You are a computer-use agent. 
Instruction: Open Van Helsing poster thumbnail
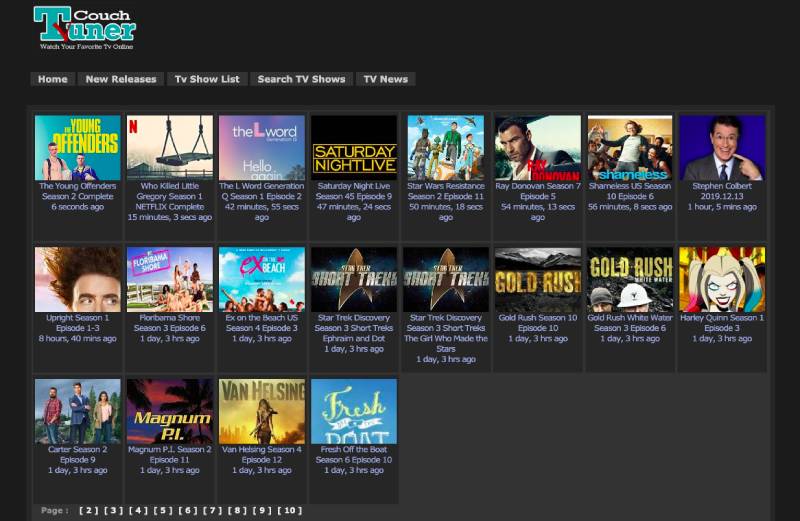(x=262, y=411)
